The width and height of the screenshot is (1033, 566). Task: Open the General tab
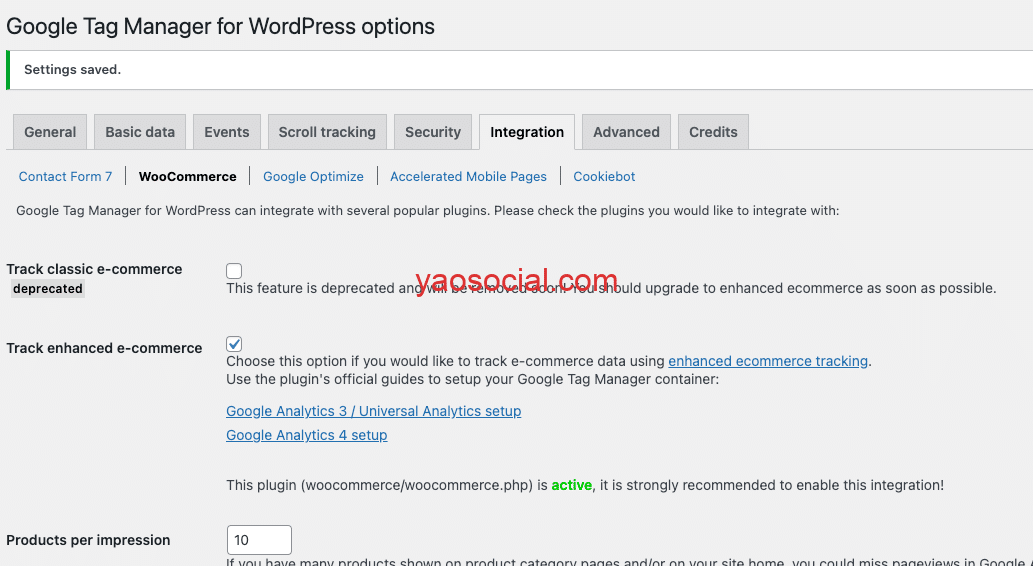(50, 132)
